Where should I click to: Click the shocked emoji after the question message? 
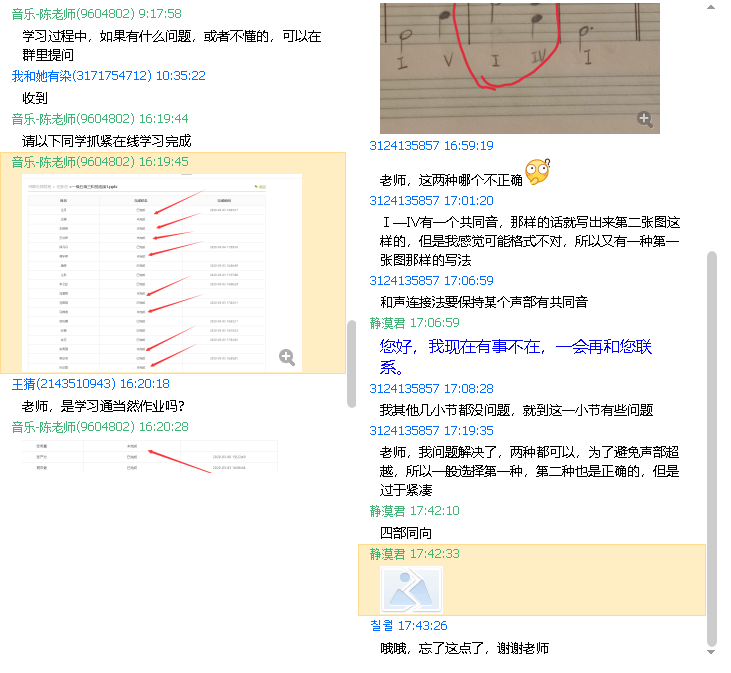(x=538, y=172)
